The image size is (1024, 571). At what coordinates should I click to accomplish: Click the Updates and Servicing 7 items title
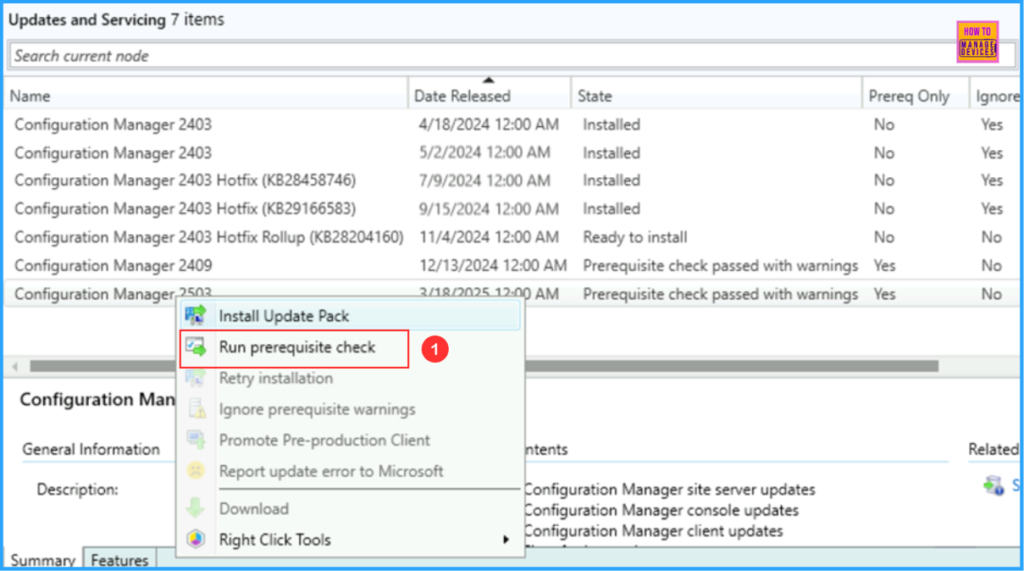coord(116,20)
